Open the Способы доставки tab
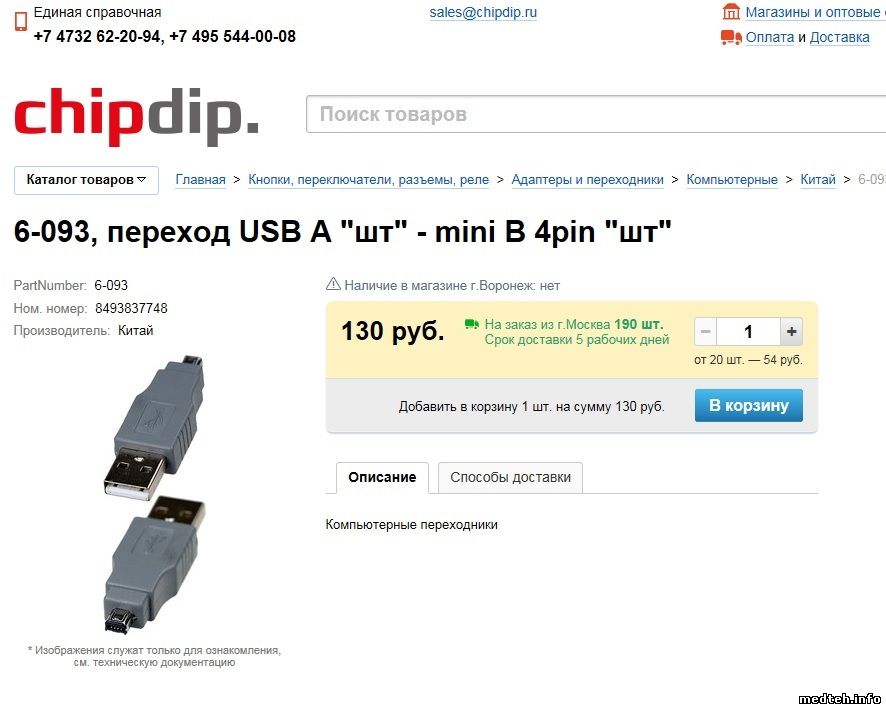 pos(510,477)
